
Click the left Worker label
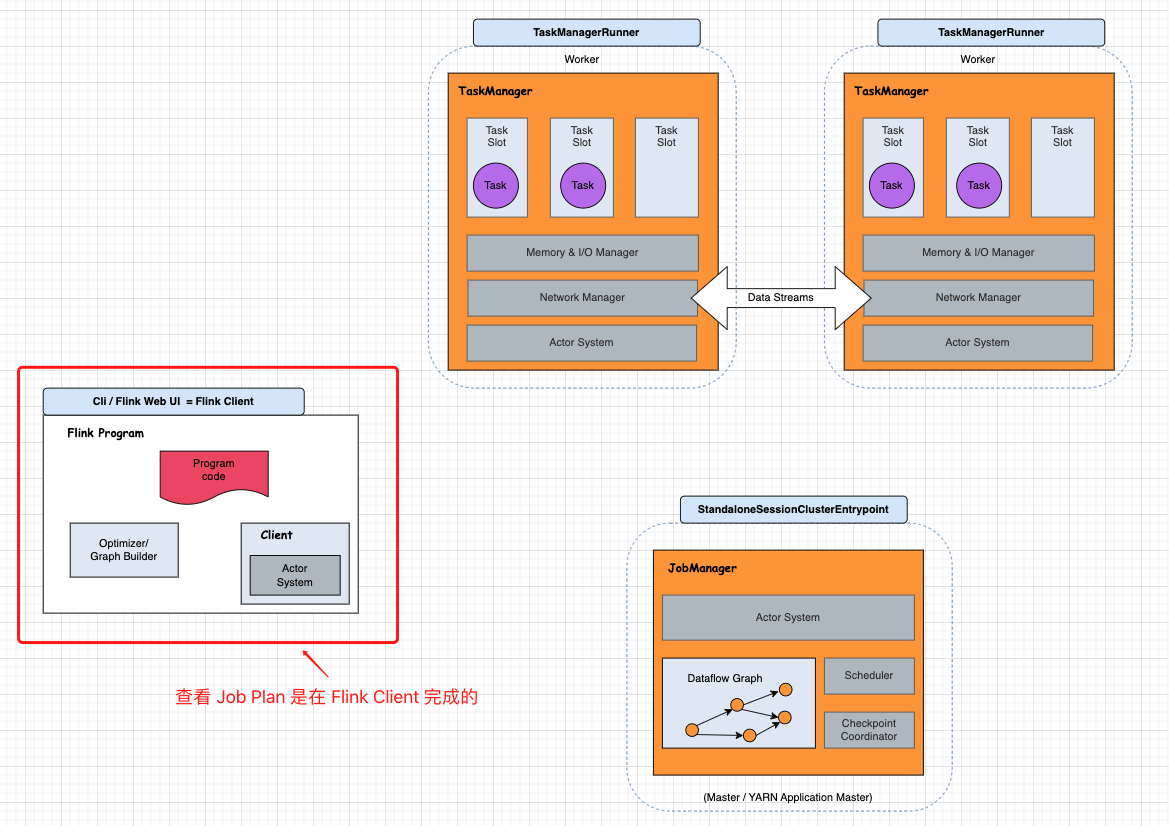[x=582, y=60]
